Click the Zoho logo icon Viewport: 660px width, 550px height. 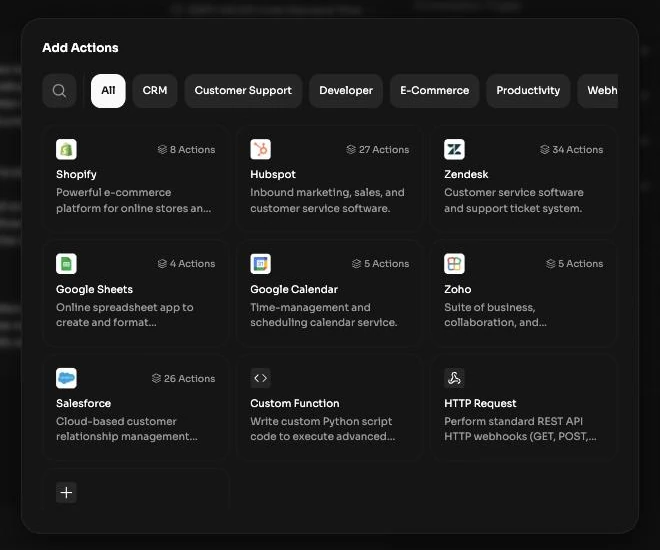click(x=455, y=264)
